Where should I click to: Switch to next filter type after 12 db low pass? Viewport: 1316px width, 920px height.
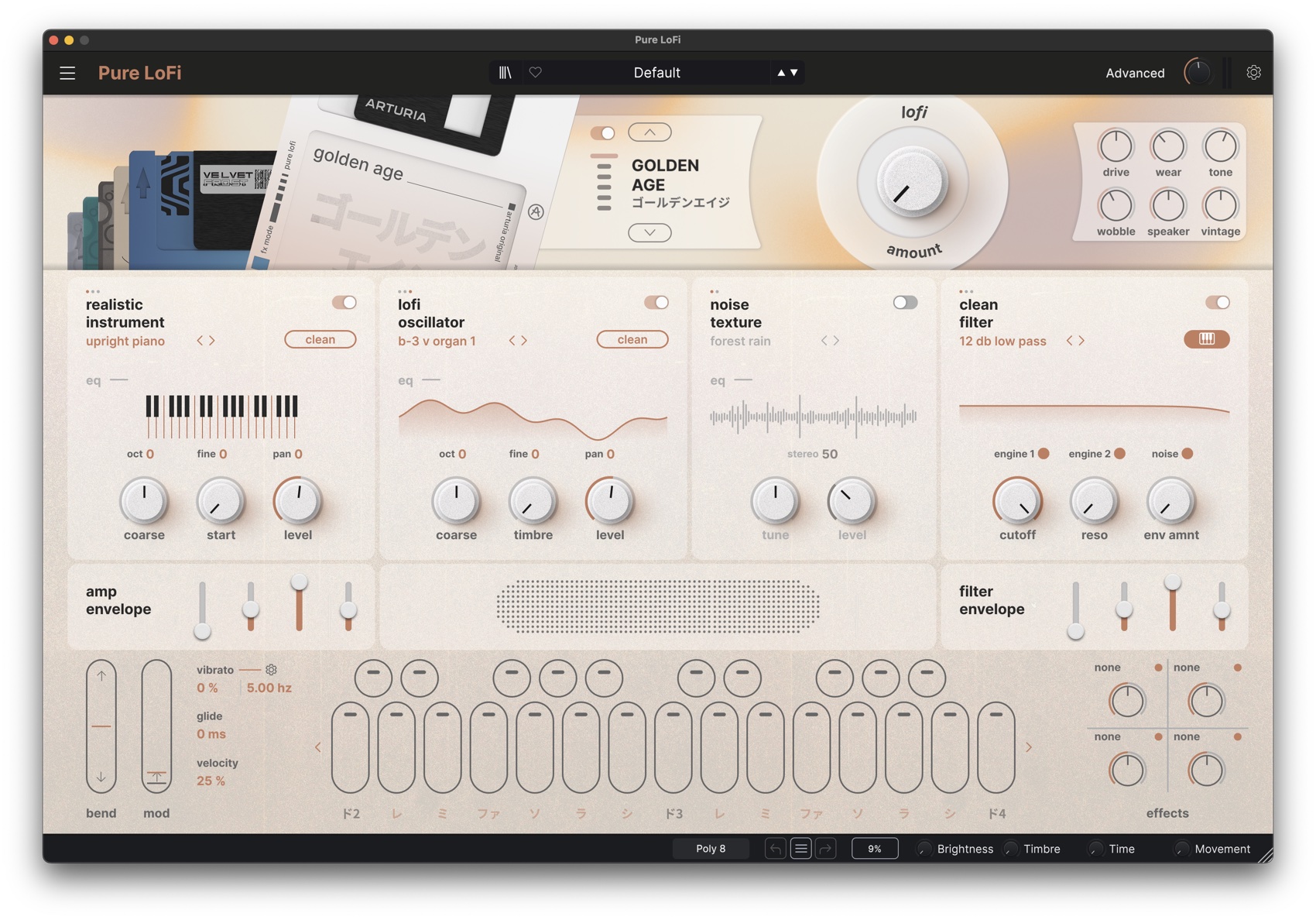[1081, 341]
